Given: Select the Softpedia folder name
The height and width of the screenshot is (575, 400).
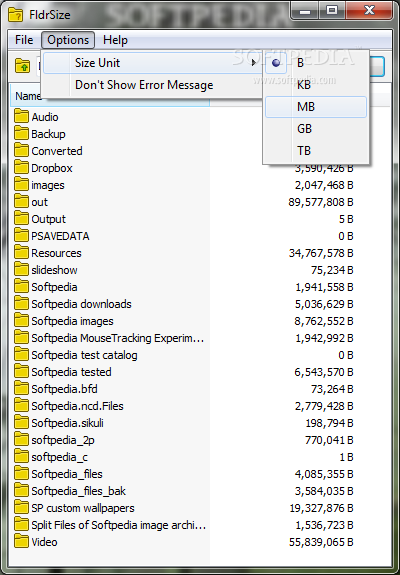Looking at the screenshot, I should (54, 287).
